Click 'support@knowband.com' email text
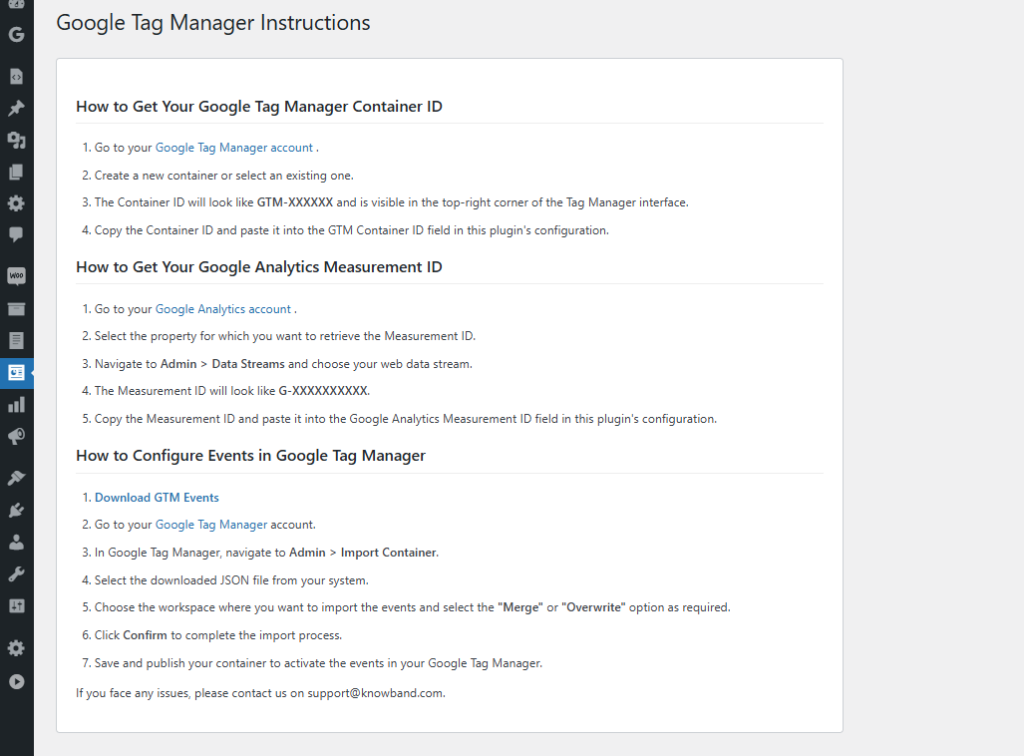Viewport: 1024px width, 756px height. [x=376, y=693]
